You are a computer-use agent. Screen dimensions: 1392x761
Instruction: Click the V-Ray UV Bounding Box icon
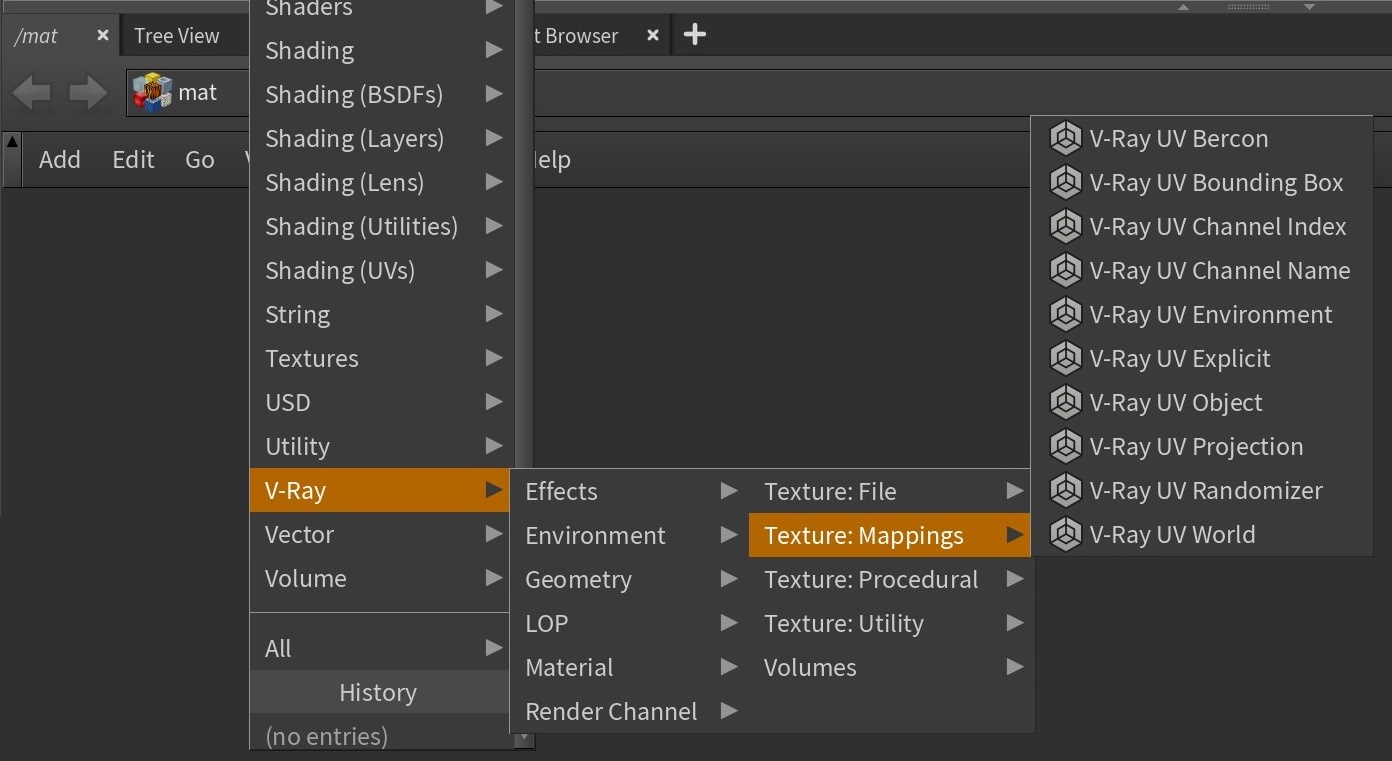1065,182
